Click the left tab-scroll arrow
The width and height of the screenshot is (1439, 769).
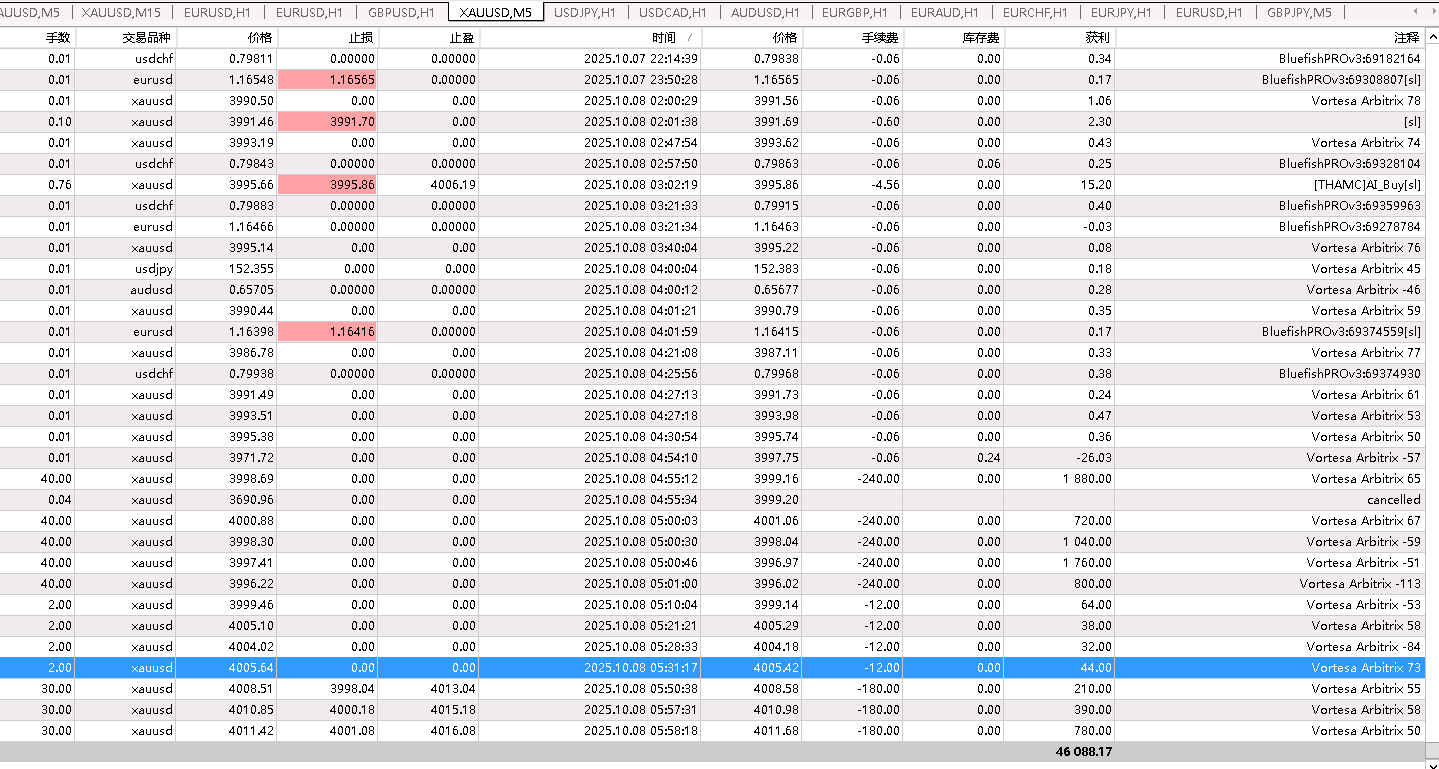(x=1414, y=12)
